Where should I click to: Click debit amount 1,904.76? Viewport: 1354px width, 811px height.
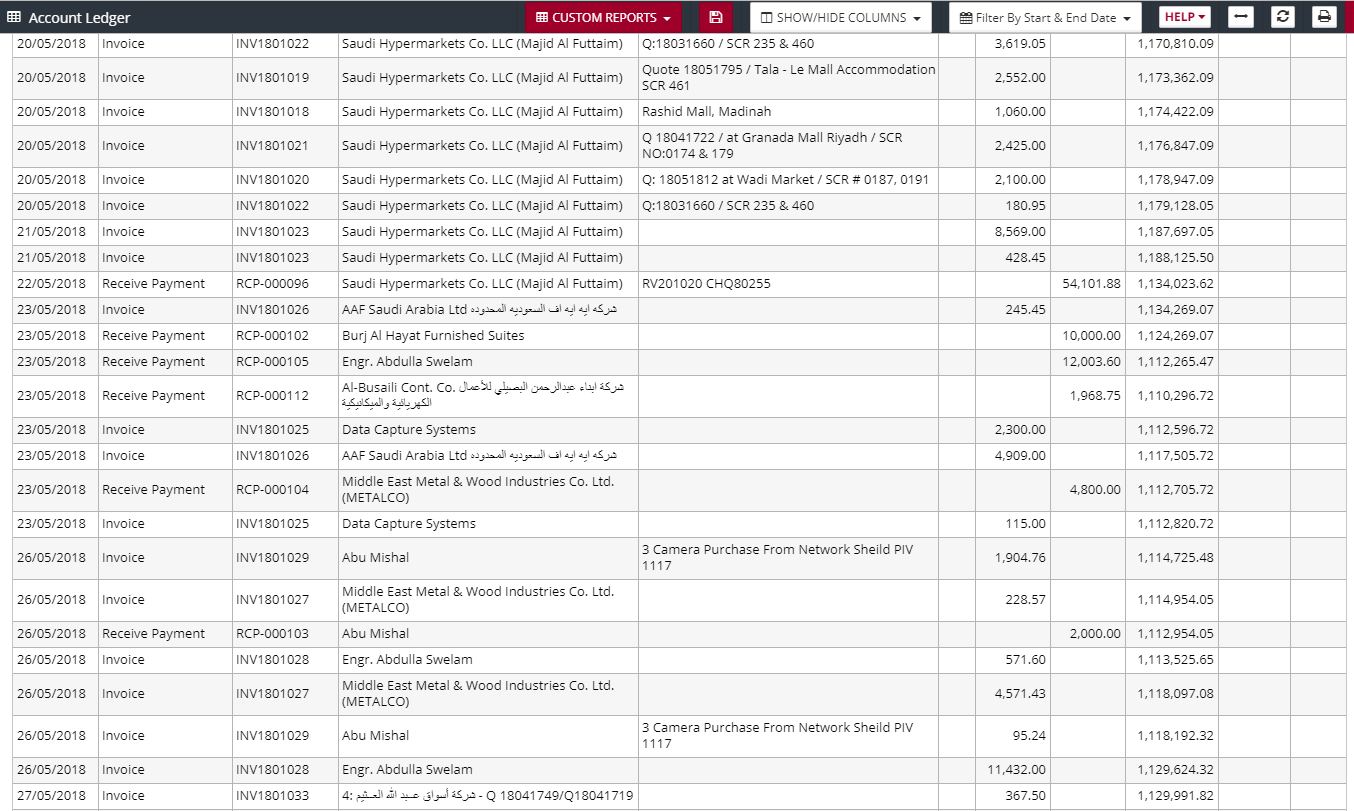(1020, 558)
